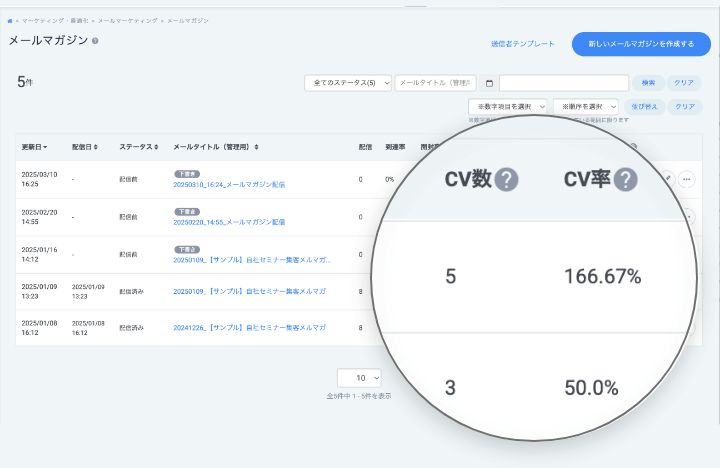Sort by メールタイトル（管理用） column header
This screenshot has width=720, height=468.
(216, 147)
